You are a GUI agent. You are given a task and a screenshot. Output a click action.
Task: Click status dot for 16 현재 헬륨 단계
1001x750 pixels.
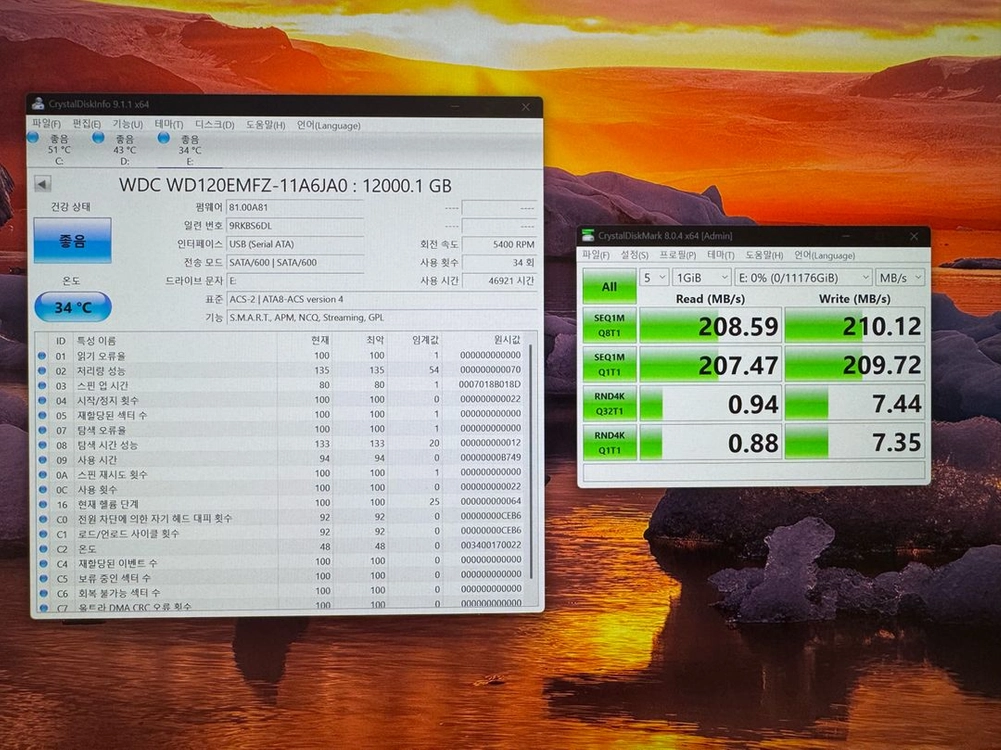(x=43, y=504)
